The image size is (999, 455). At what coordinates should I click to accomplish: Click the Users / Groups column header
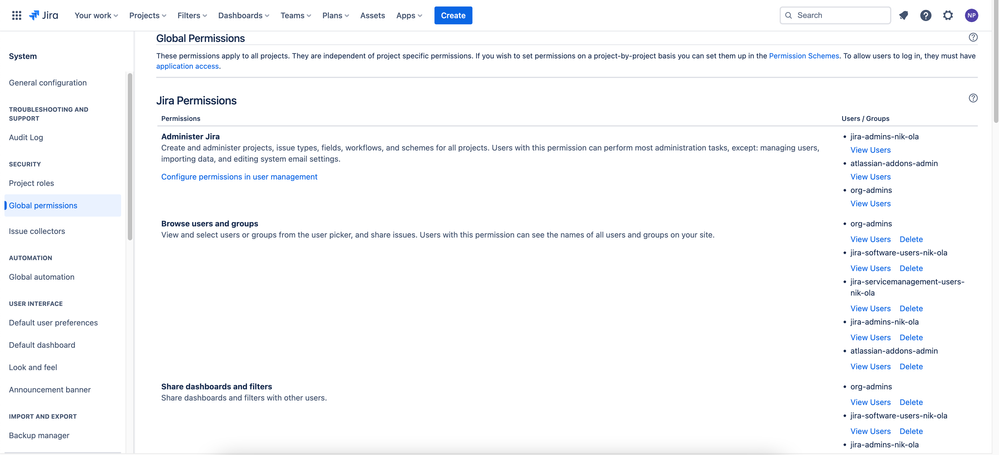click(865, 119)
